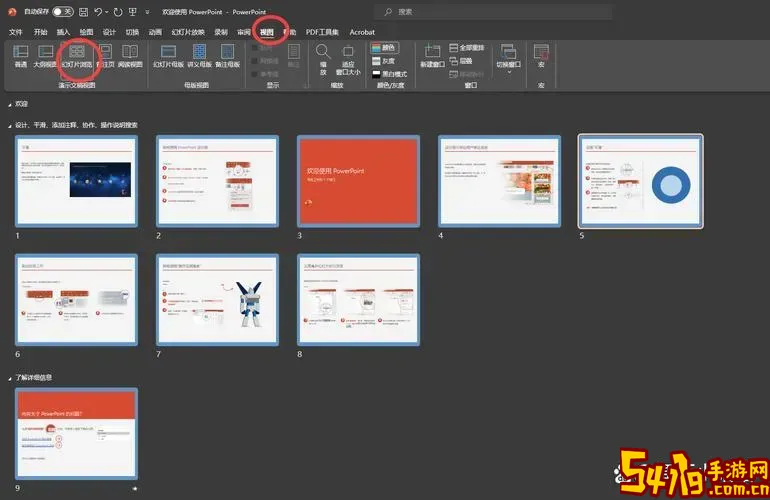770x500 pixels.
Task: Open the Transitions (切换) tab
Action: pyautogui.click(x=132, y=32)
